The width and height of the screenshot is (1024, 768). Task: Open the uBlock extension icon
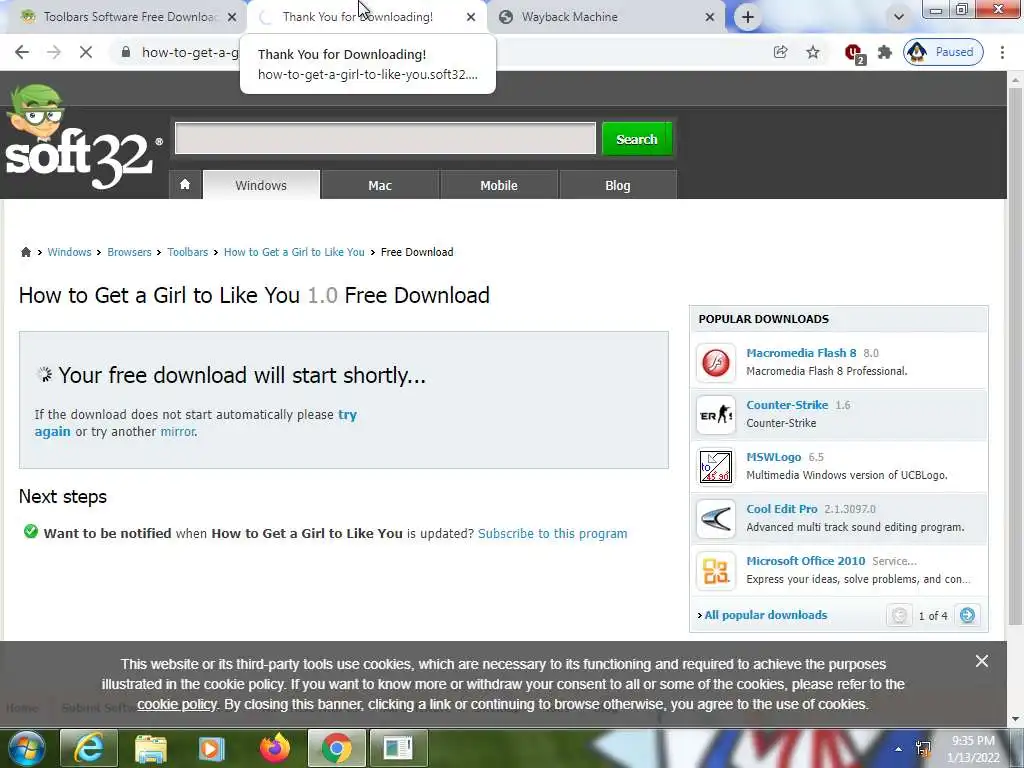[x=854, y=53]
